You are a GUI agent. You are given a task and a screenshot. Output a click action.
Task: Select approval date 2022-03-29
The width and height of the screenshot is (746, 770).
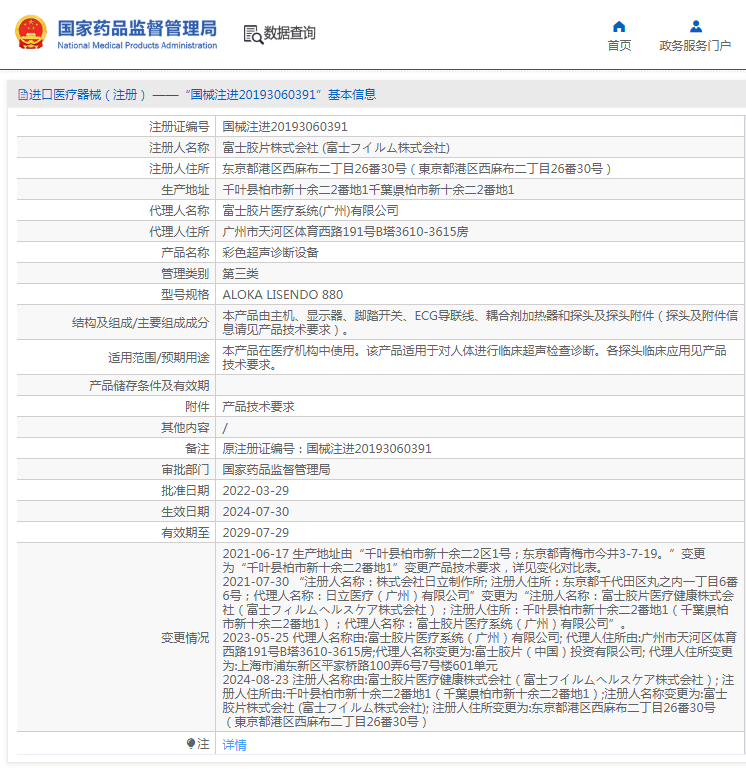(x=256, y=491)
